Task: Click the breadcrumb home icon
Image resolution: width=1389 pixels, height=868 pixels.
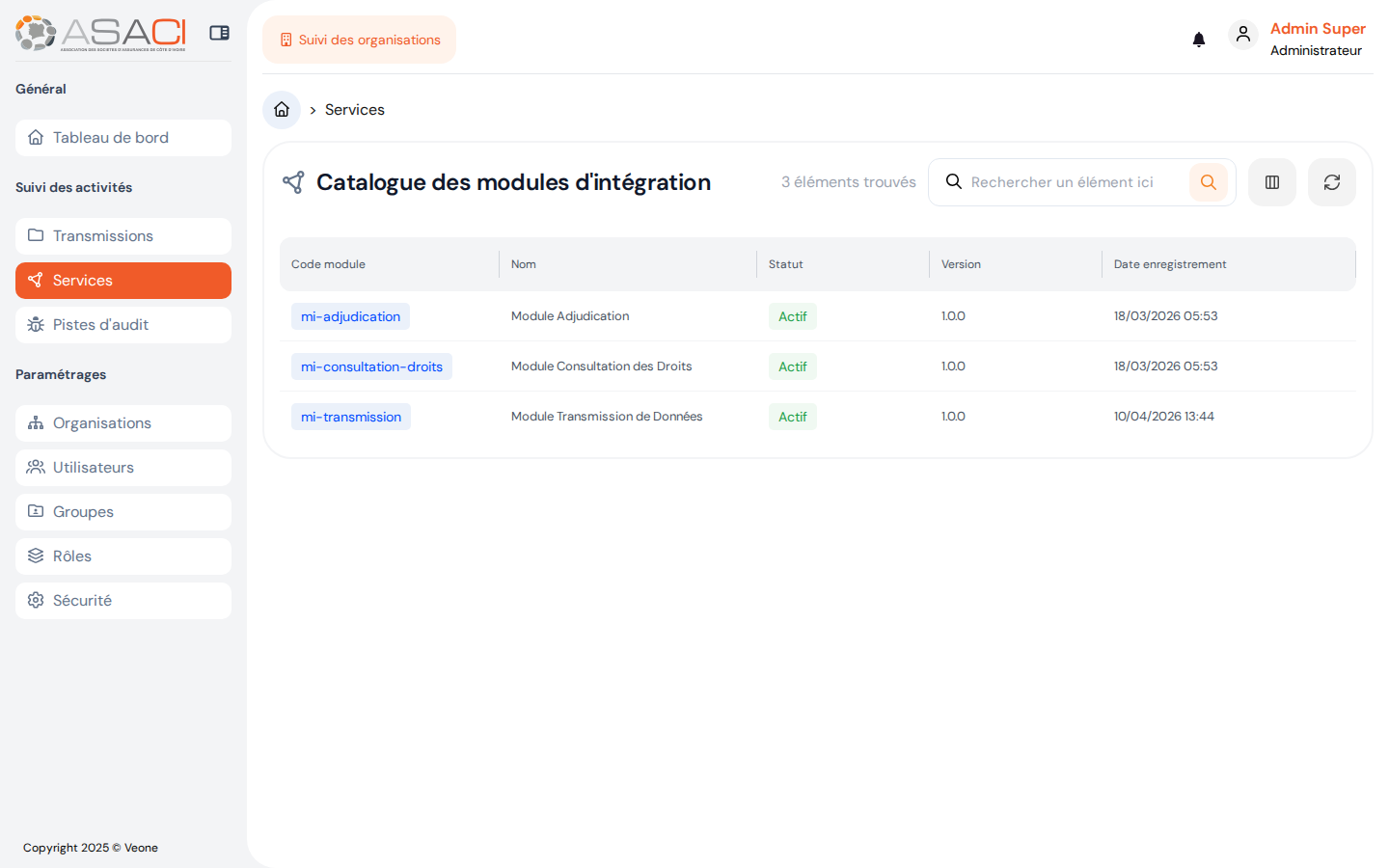Action: point(281,109)
